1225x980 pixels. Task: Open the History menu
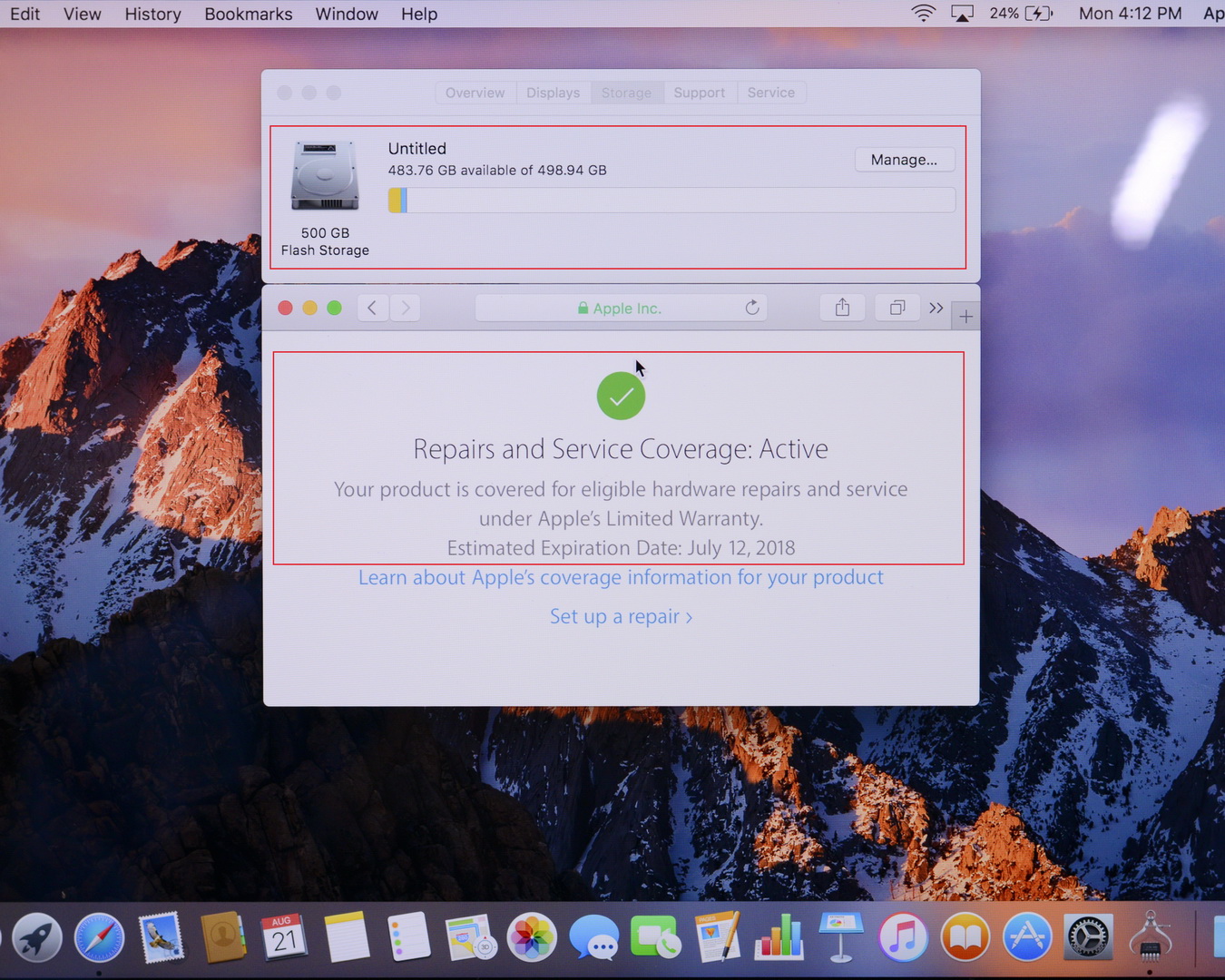click(152, 14)
